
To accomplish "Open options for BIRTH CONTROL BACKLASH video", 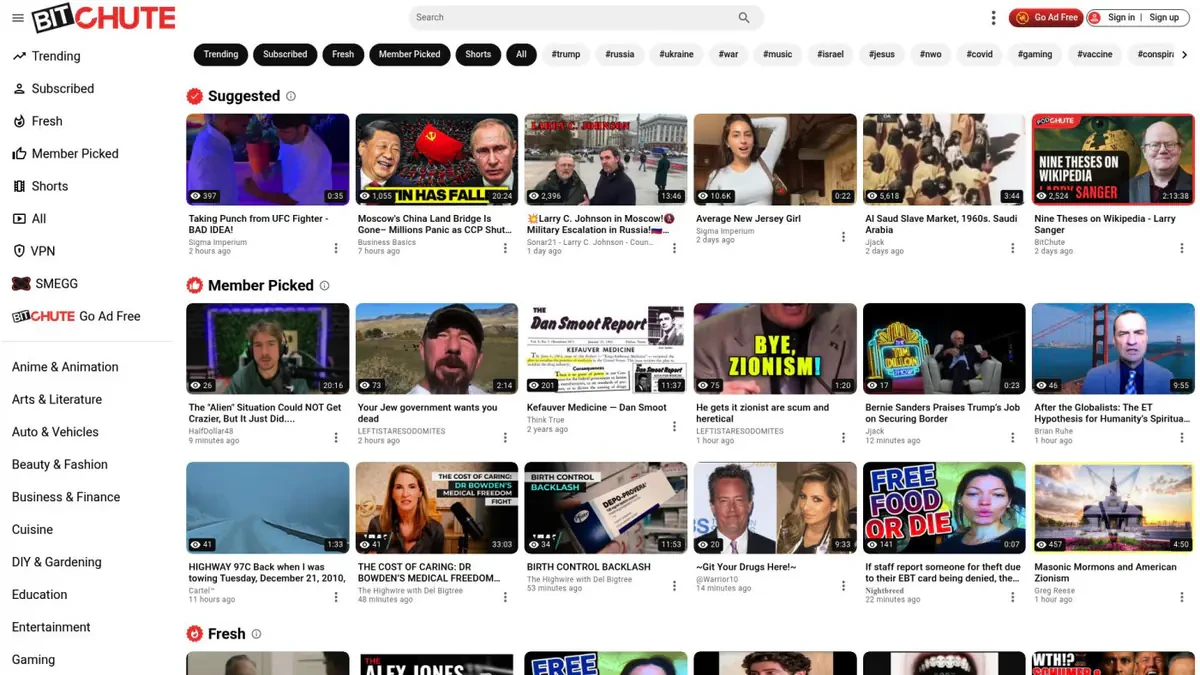I will point(674,585).
